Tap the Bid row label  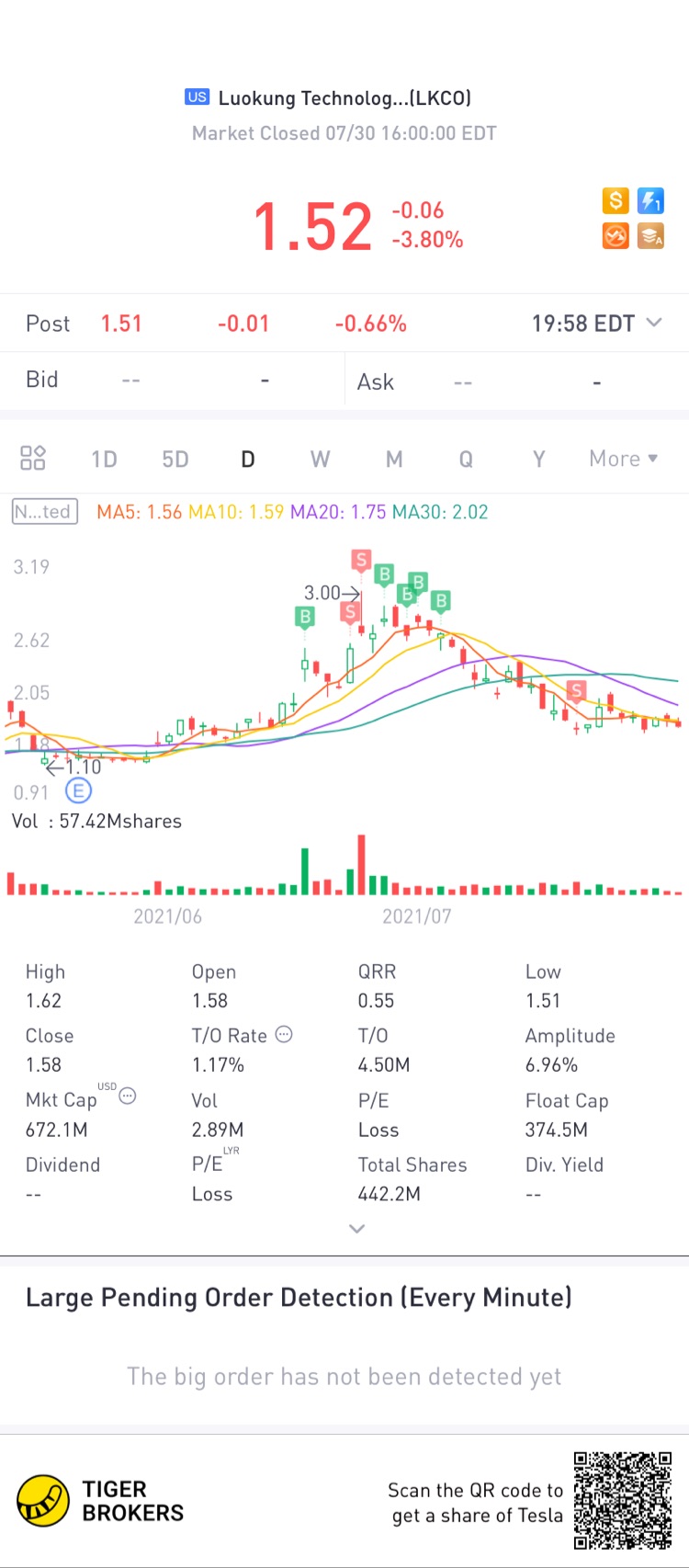point(42,380)
